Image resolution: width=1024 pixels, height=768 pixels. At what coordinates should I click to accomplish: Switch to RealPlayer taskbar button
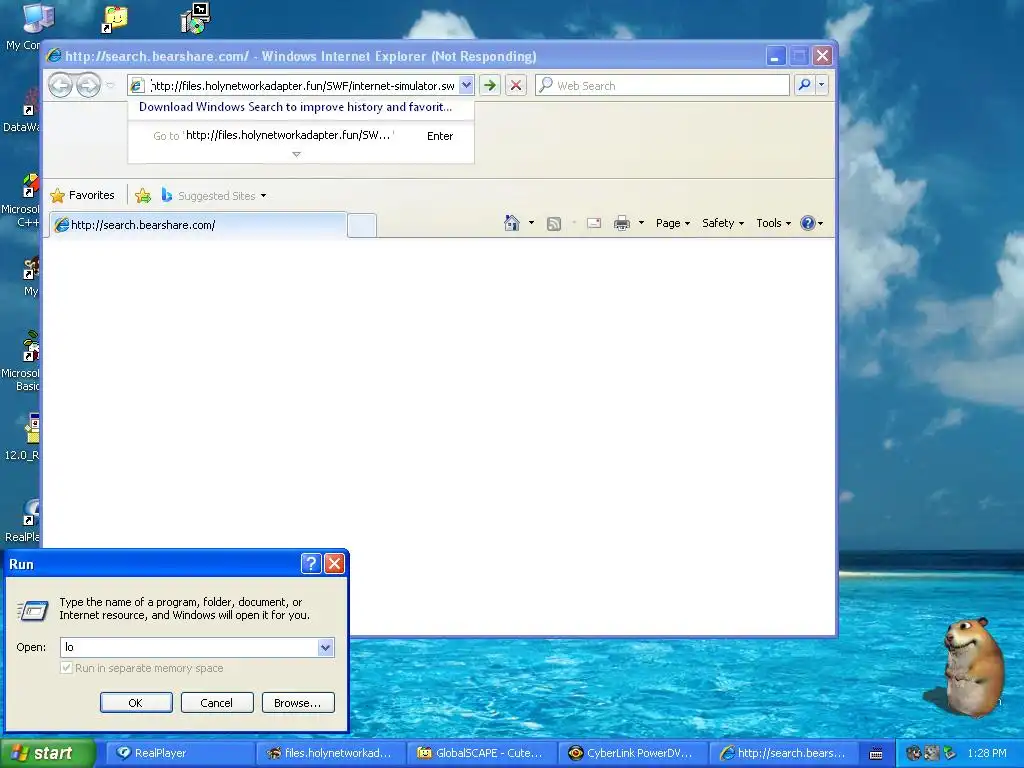point(180,753)
